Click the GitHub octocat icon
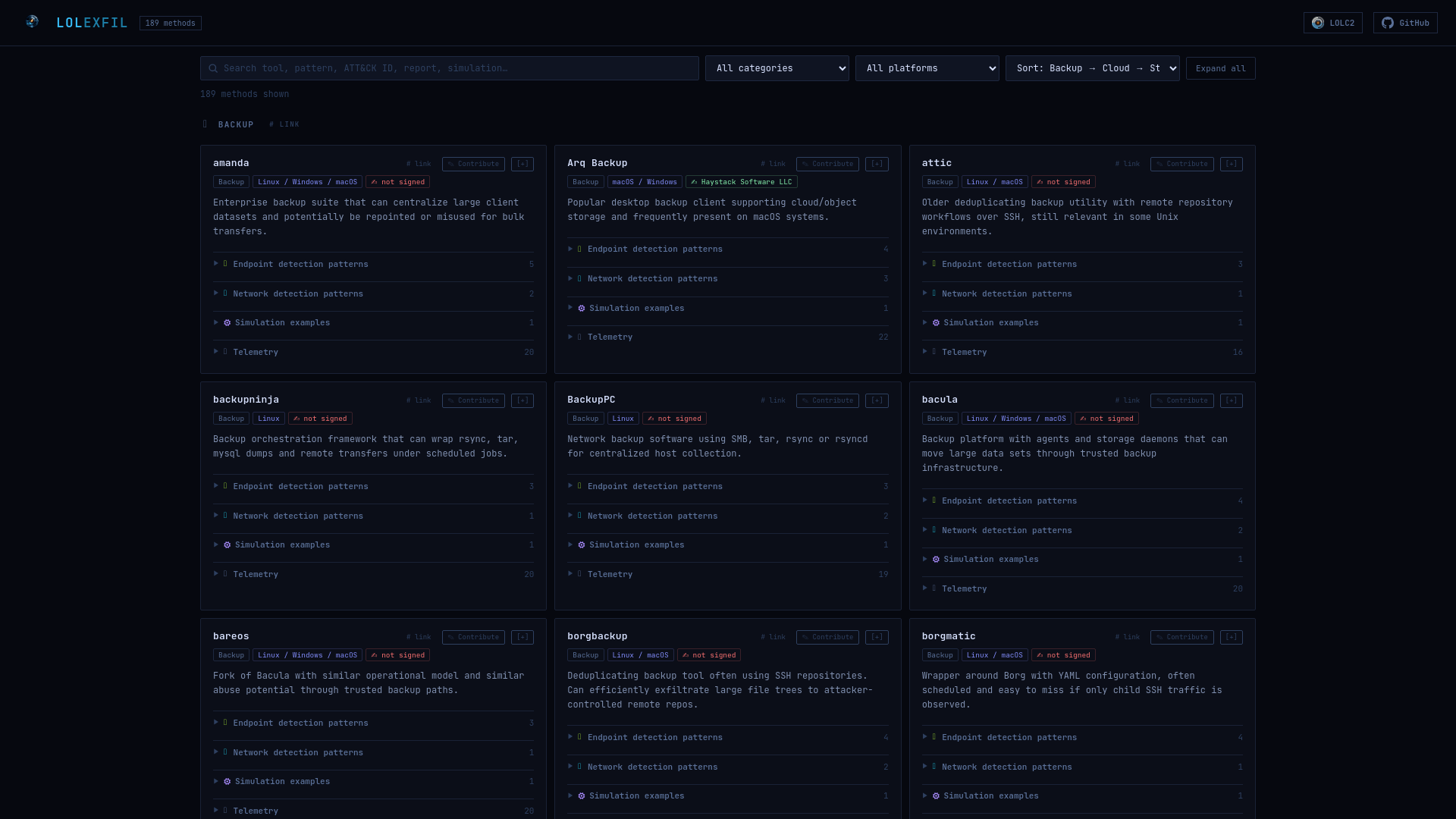 tap(1388, 23)
